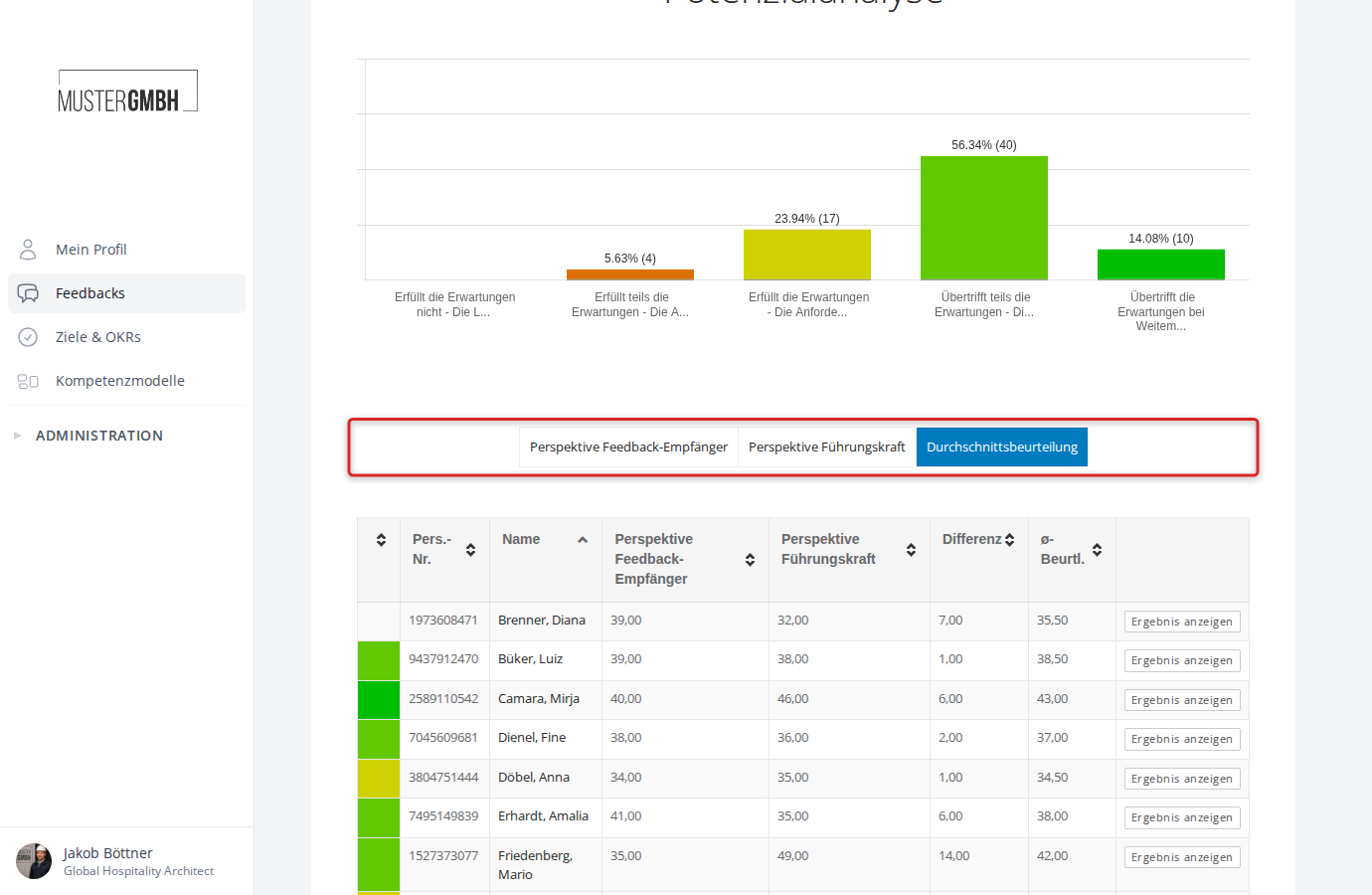Click the Feedbacks speech bubble icon
The image size is (1372, 895).
pyautogui.click(x=28, y=293)
